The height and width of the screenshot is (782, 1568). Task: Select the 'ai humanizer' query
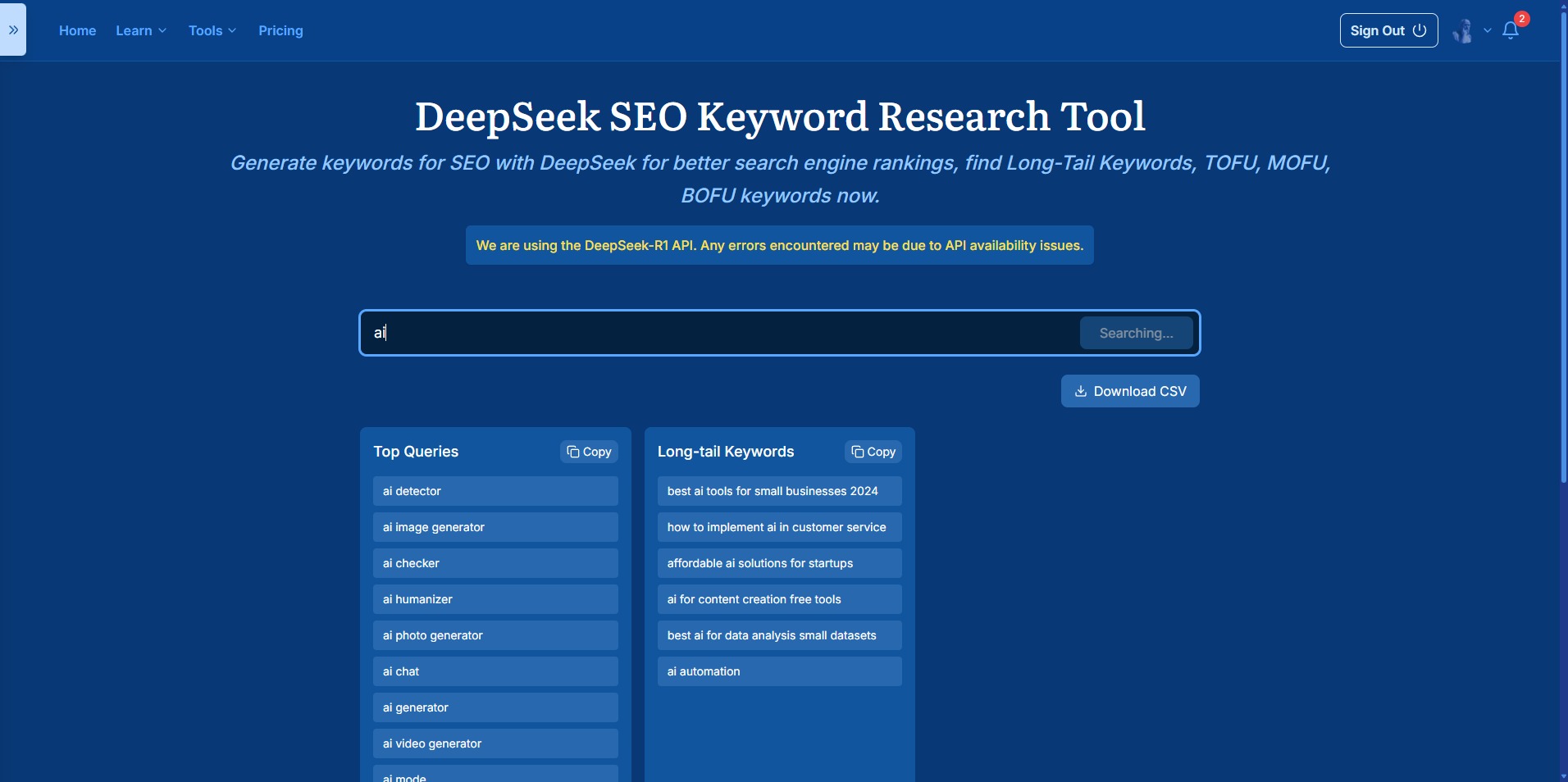click(x=495, y=599)
